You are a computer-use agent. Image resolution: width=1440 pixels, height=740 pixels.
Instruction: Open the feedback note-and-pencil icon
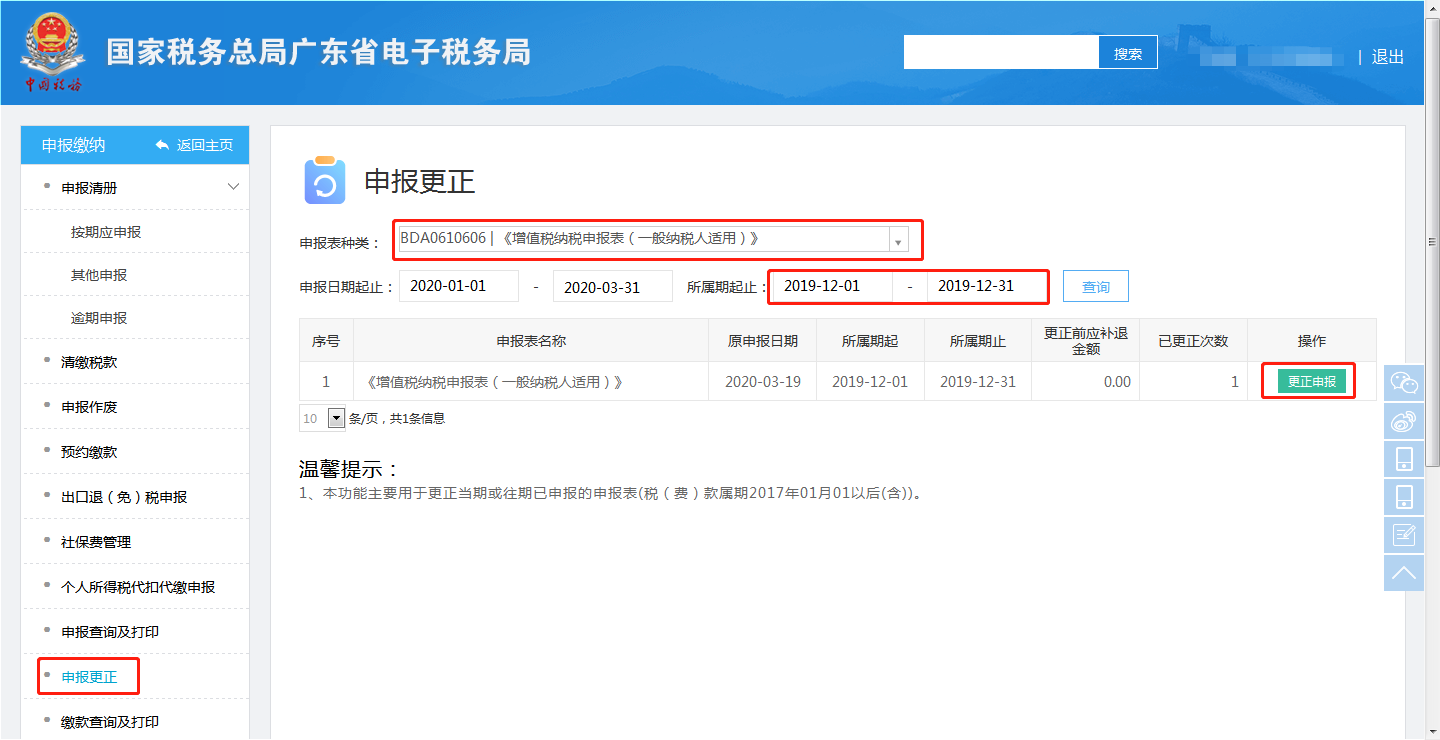coord(1404,535)
